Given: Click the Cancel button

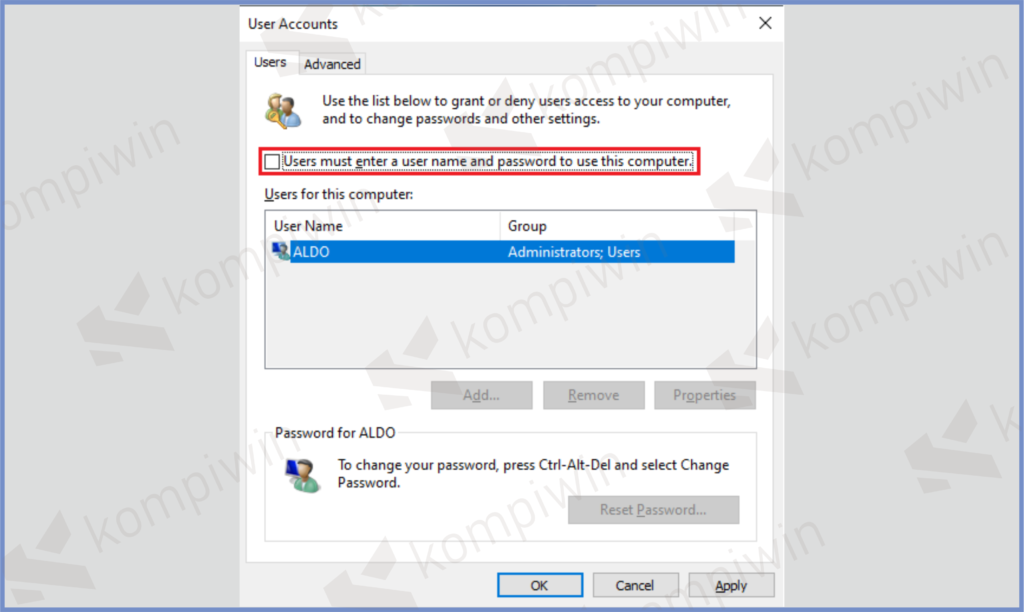Looking at the screenshot, I should [x=635, y=585].
